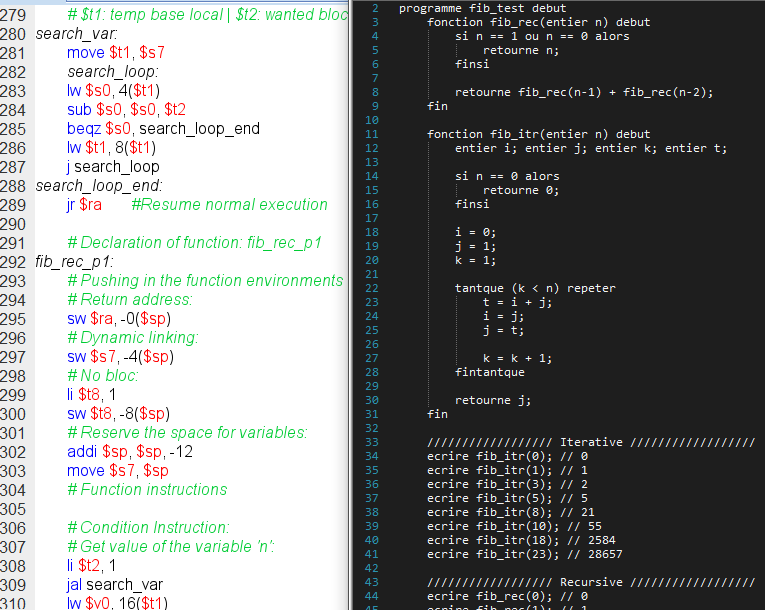Viewport: 765px width, 610px height.
Task: Click '# Pushing in the function environments' comment
Action: point(205,281)
